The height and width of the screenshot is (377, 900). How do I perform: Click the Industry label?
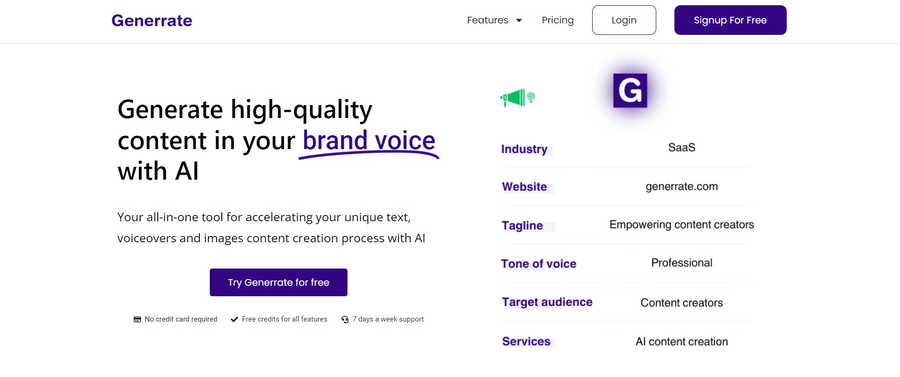[x=524, y=149]
